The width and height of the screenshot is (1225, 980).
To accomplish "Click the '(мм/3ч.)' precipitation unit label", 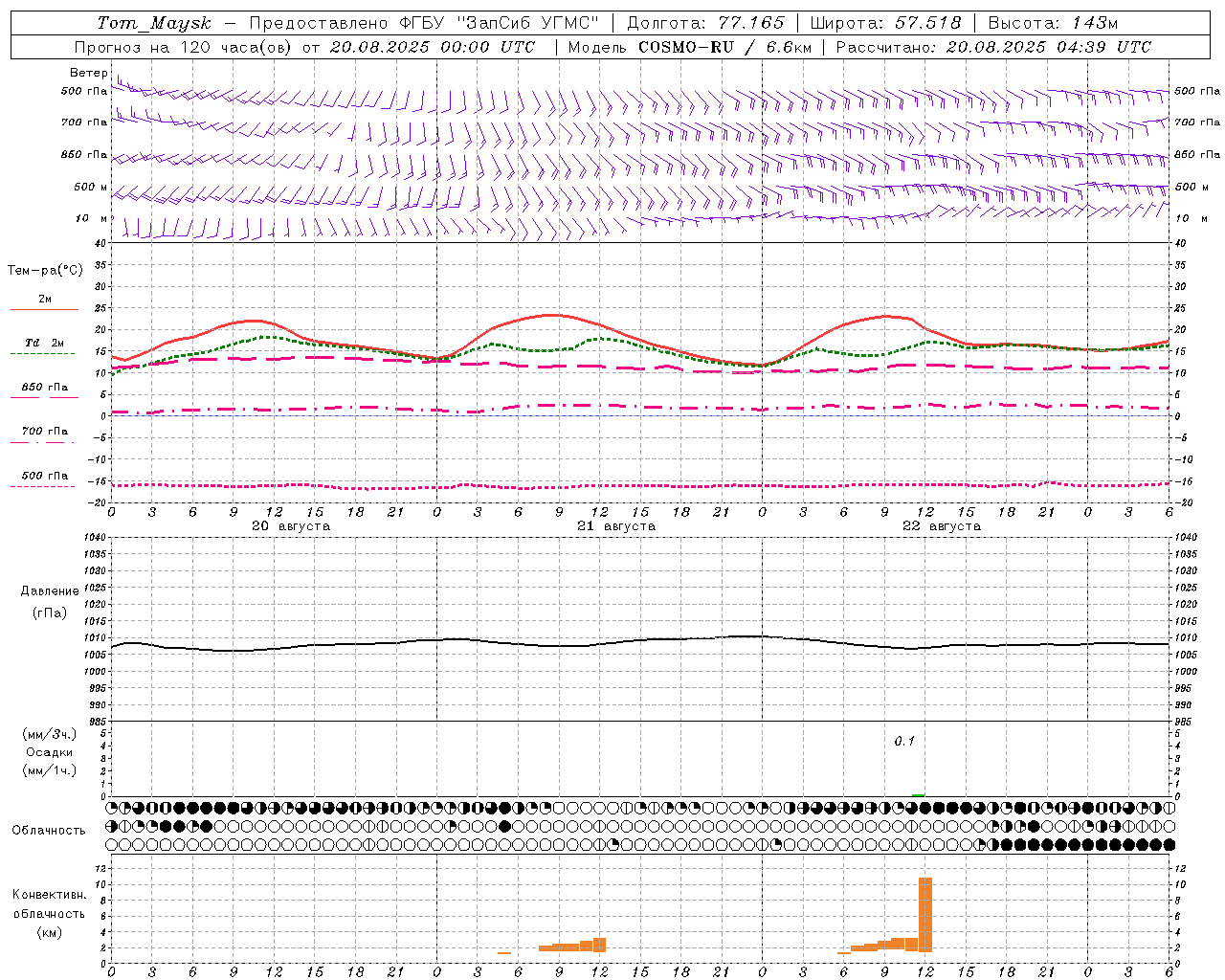I will pos(50,734).
